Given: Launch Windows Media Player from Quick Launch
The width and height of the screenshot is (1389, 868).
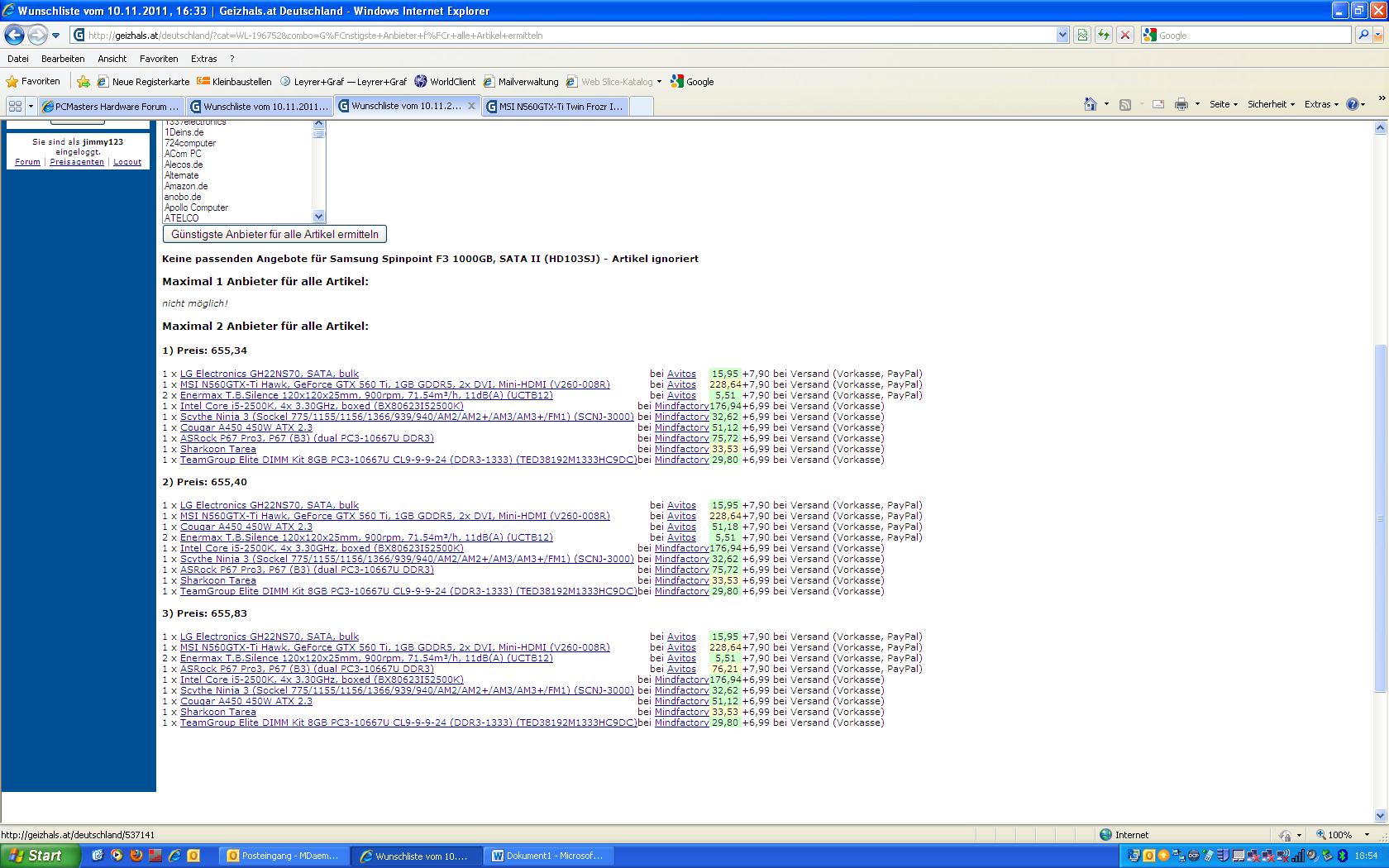Looking at the screenshot, I should pos(117,856).
